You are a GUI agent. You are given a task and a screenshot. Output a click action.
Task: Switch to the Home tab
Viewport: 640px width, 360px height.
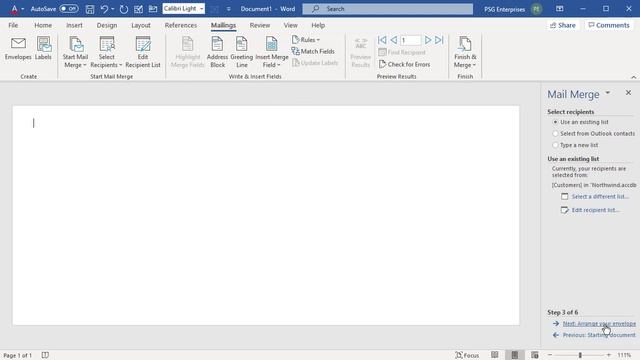pyautogui.click(x=43, y=25)
